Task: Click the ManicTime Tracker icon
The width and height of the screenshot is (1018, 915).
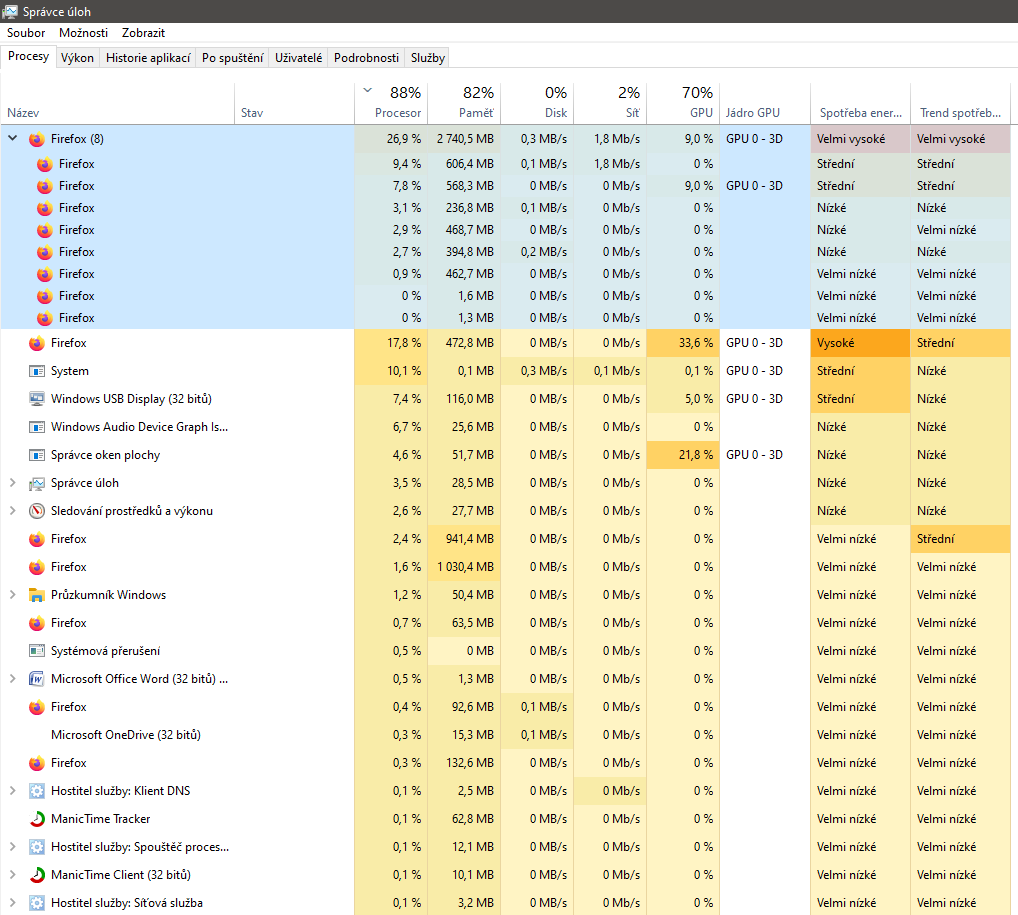Action: (x=37, y=819)
